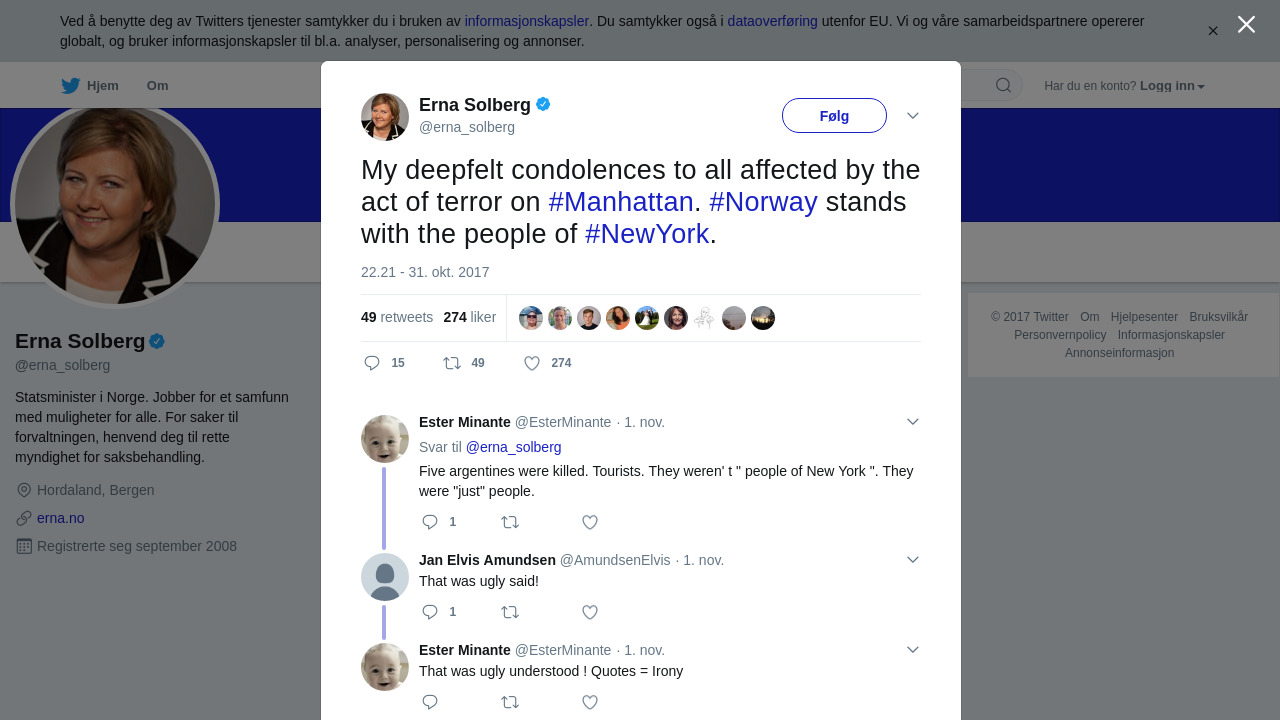
Task: Open the informasjonskapsler link in banner
Action: click(x=526, y=21)
